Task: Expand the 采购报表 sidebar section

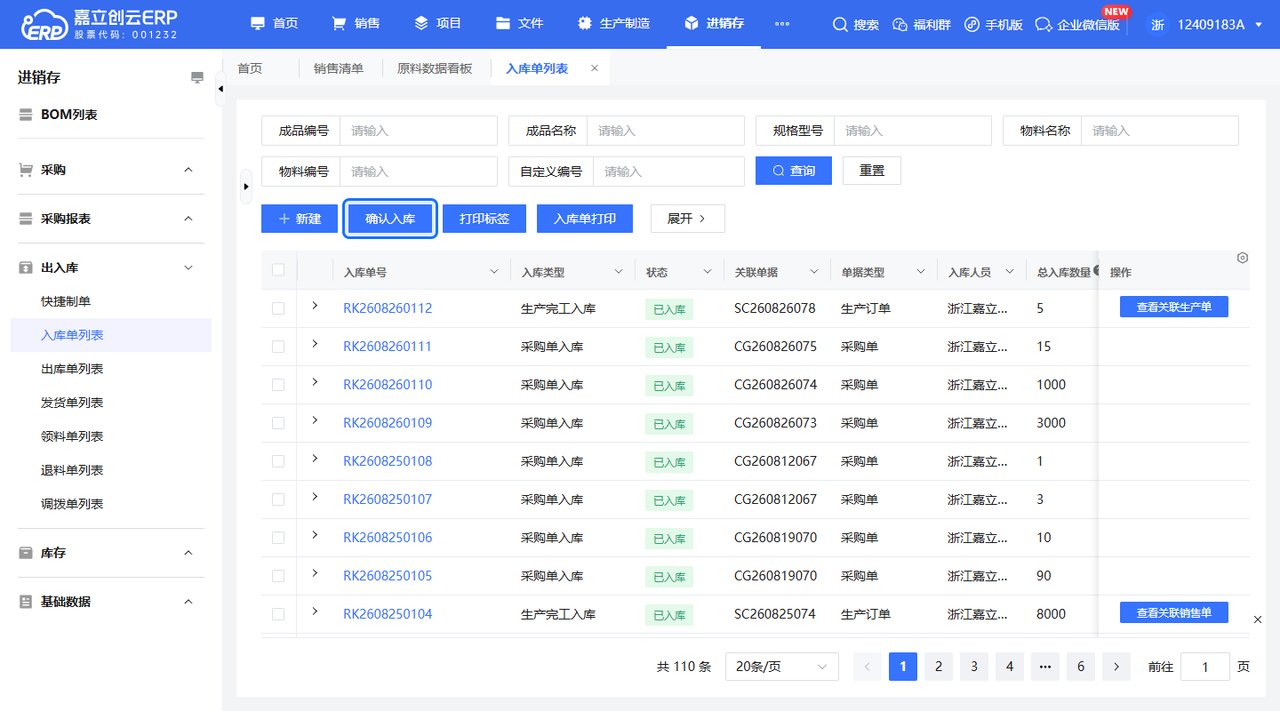Action: point(188,219)
